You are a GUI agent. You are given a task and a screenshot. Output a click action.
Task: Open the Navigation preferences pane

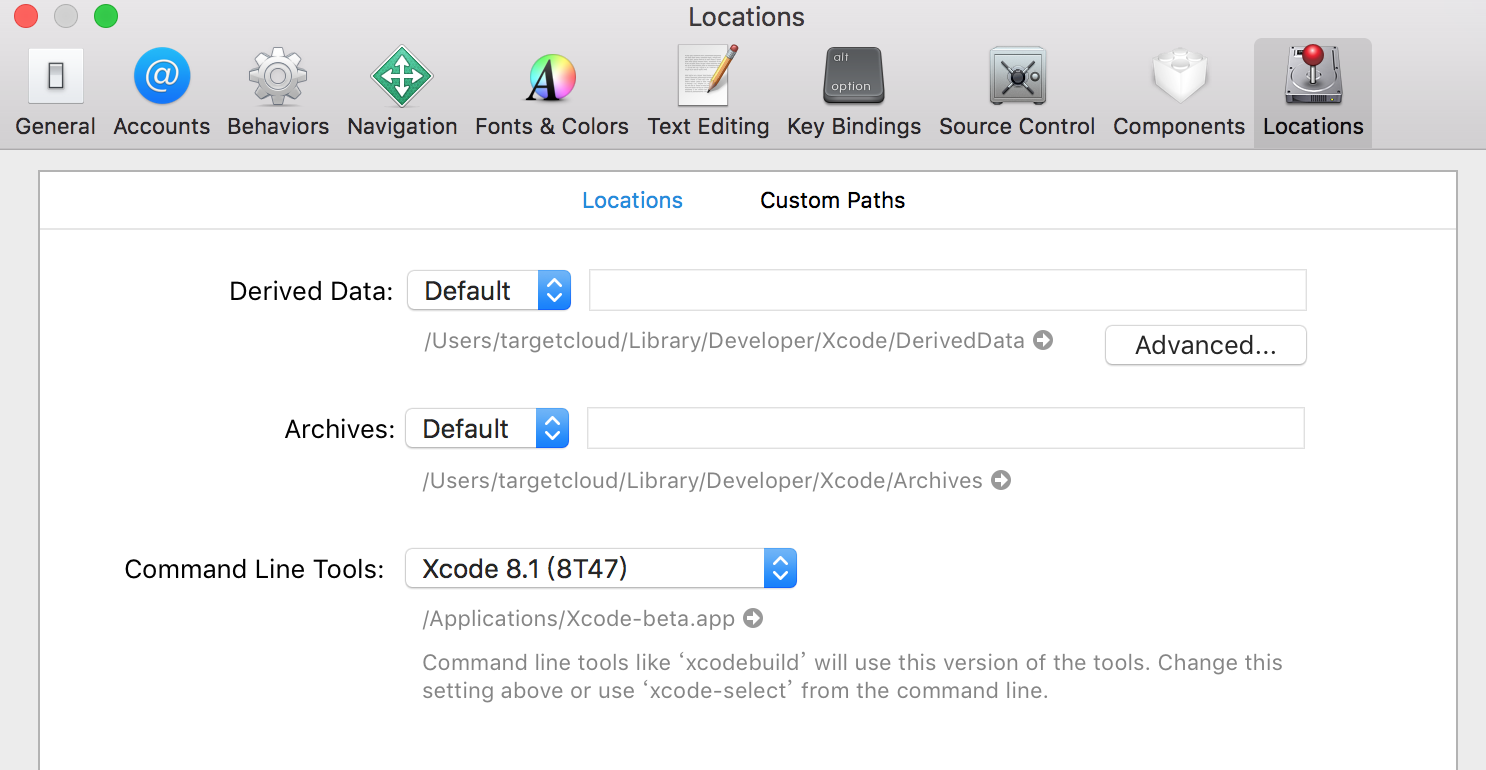(402, 93)
